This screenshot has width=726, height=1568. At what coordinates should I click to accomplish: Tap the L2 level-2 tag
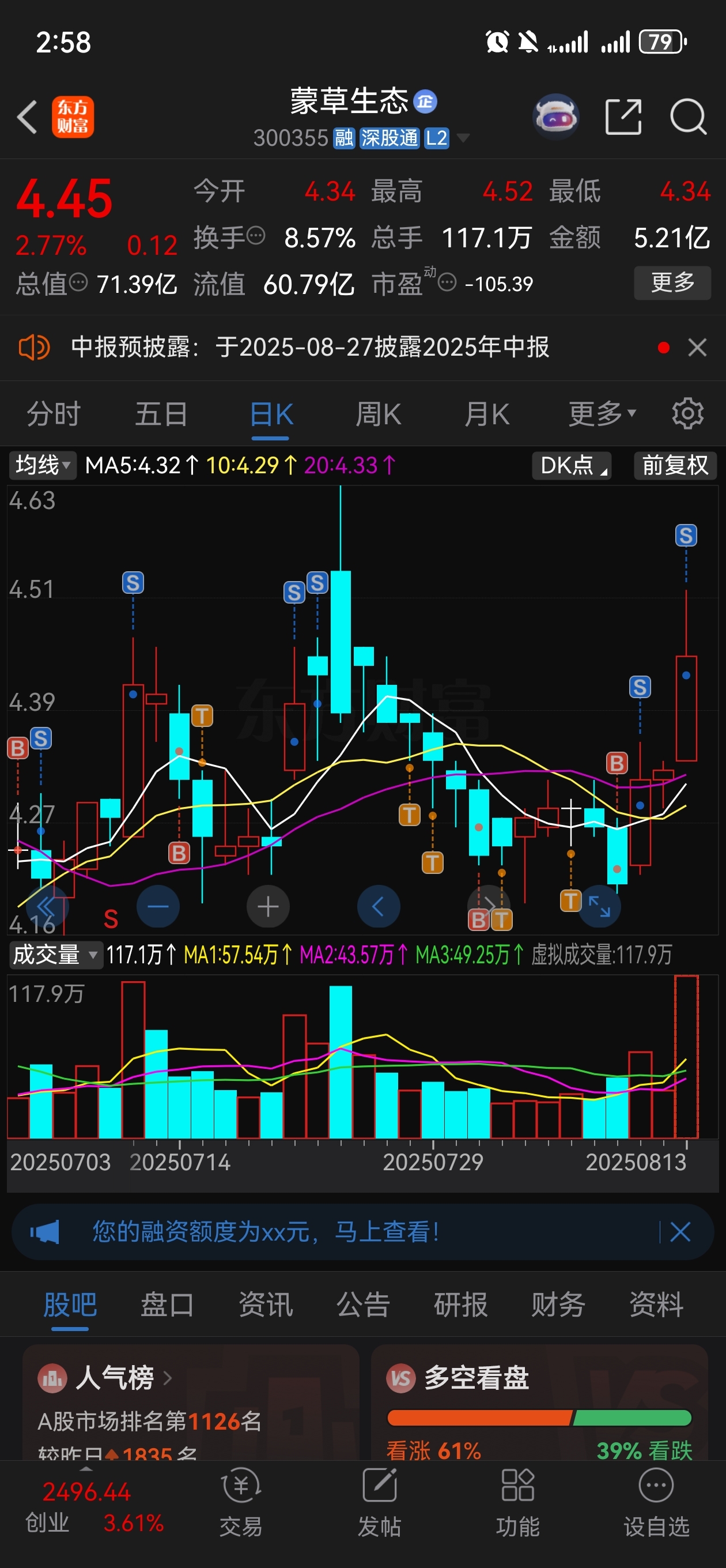(436, 138)
